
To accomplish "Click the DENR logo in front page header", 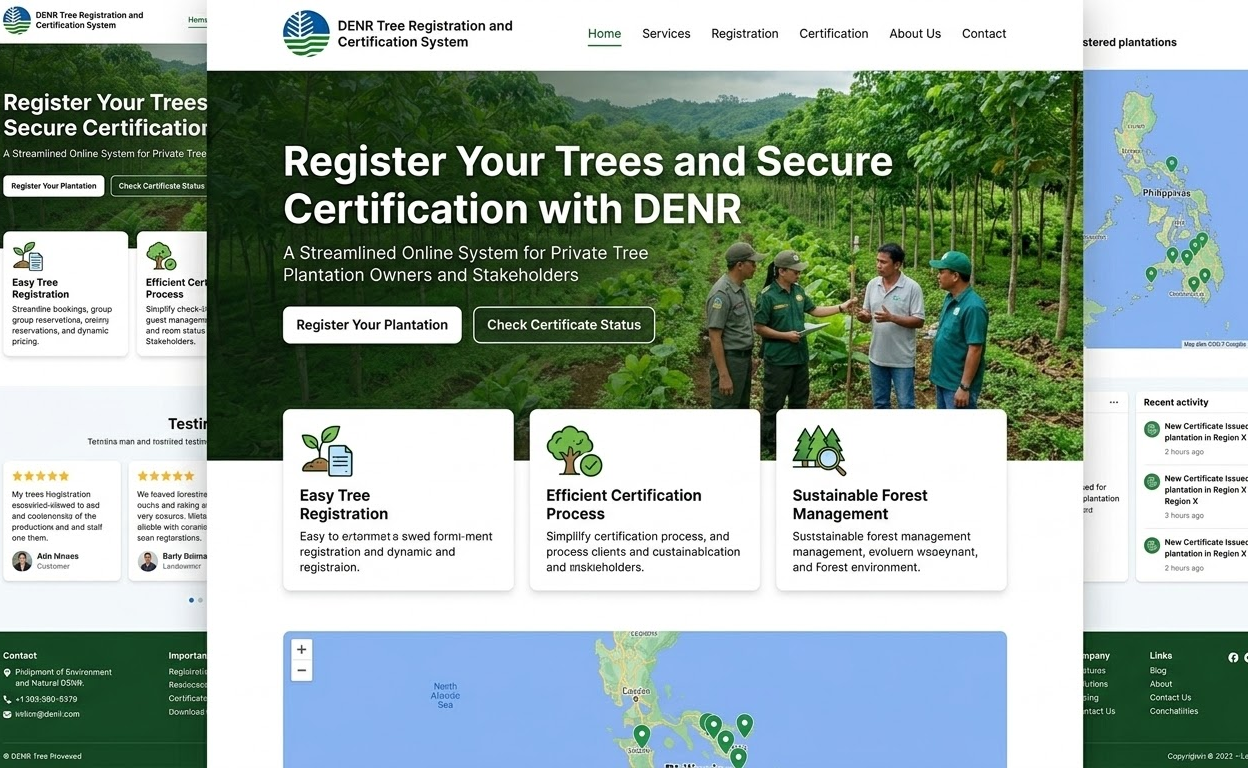I will pyautogui.click(x=306, y=33).
